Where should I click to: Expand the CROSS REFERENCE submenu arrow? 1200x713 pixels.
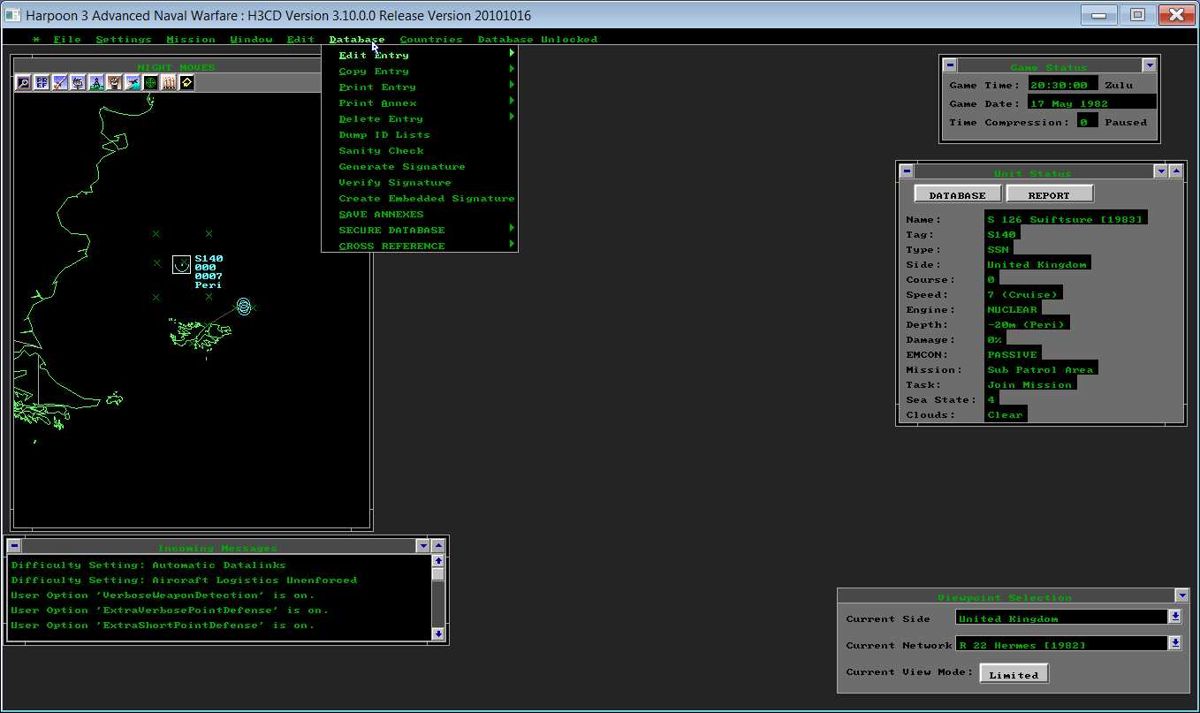[x=512, y=245]
